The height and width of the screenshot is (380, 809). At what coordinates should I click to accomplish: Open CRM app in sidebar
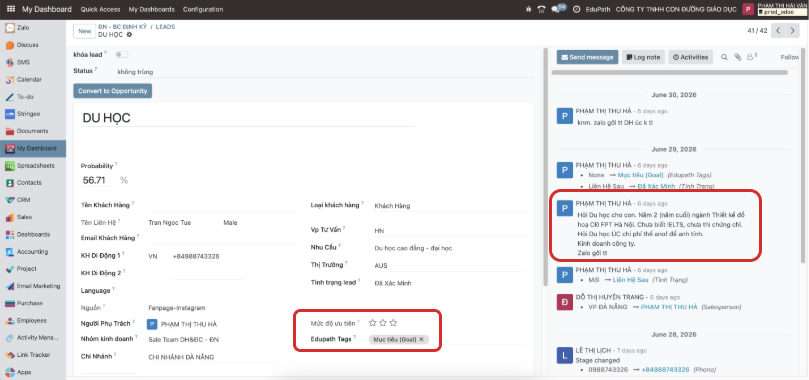tap(33, 200)
